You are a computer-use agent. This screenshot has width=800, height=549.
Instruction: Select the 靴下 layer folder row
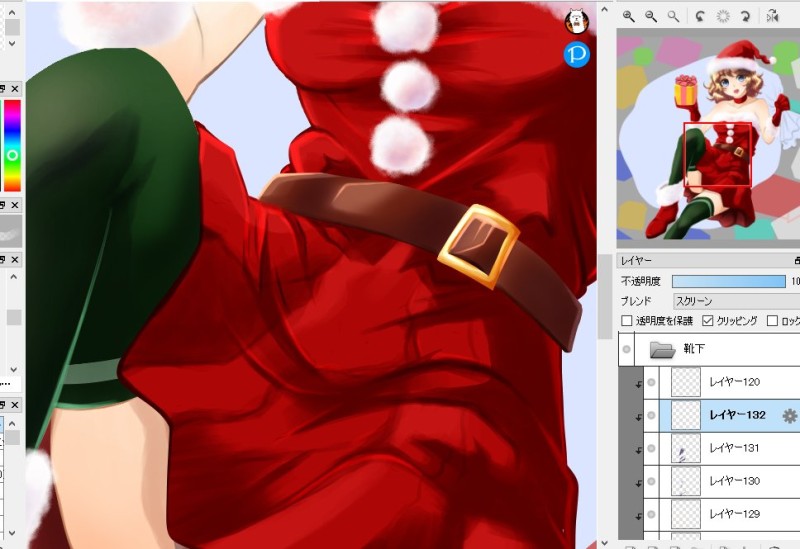click(x=709, y=350)
